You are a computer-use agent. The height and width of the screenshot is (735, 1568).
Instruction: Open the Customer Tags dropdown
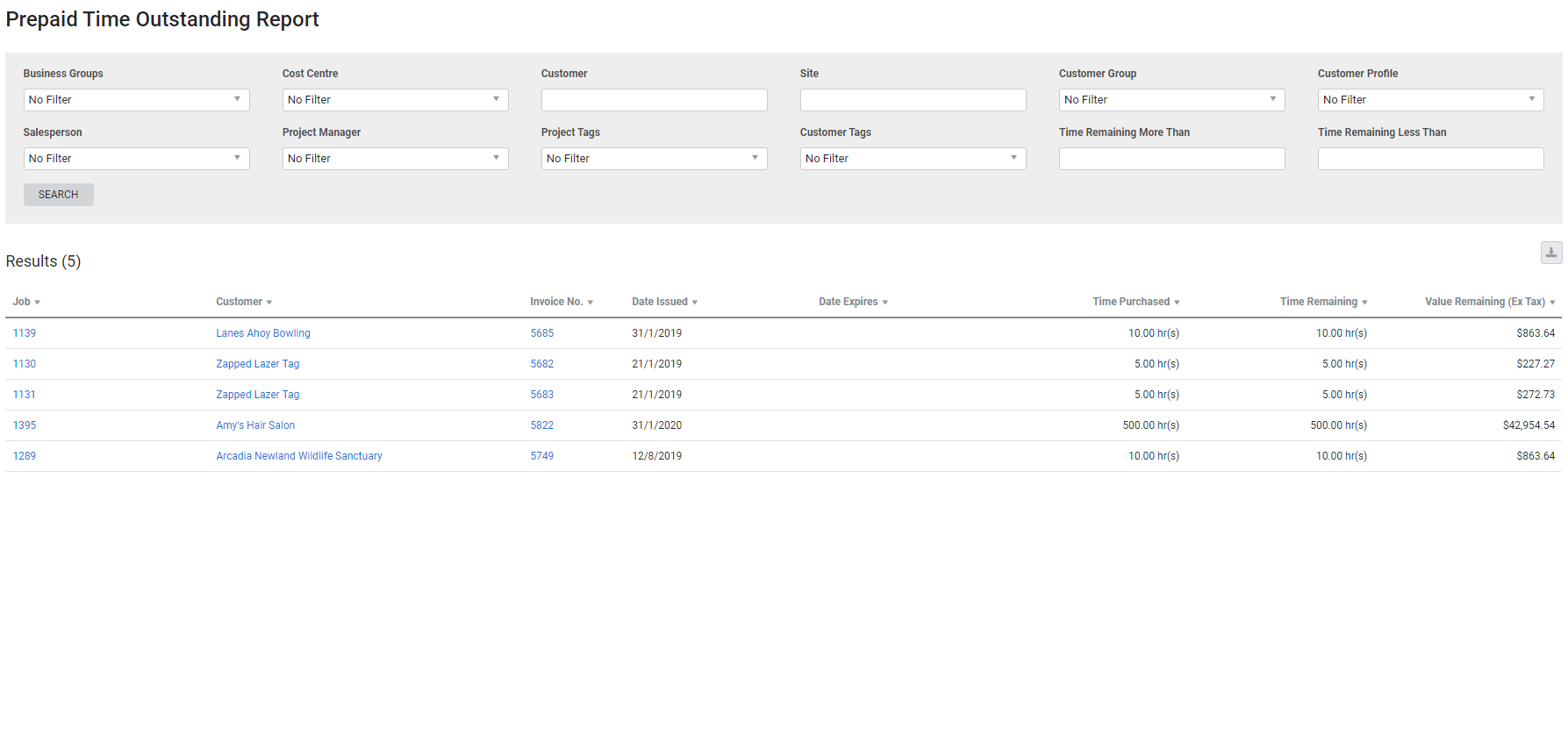pos(913,159)
